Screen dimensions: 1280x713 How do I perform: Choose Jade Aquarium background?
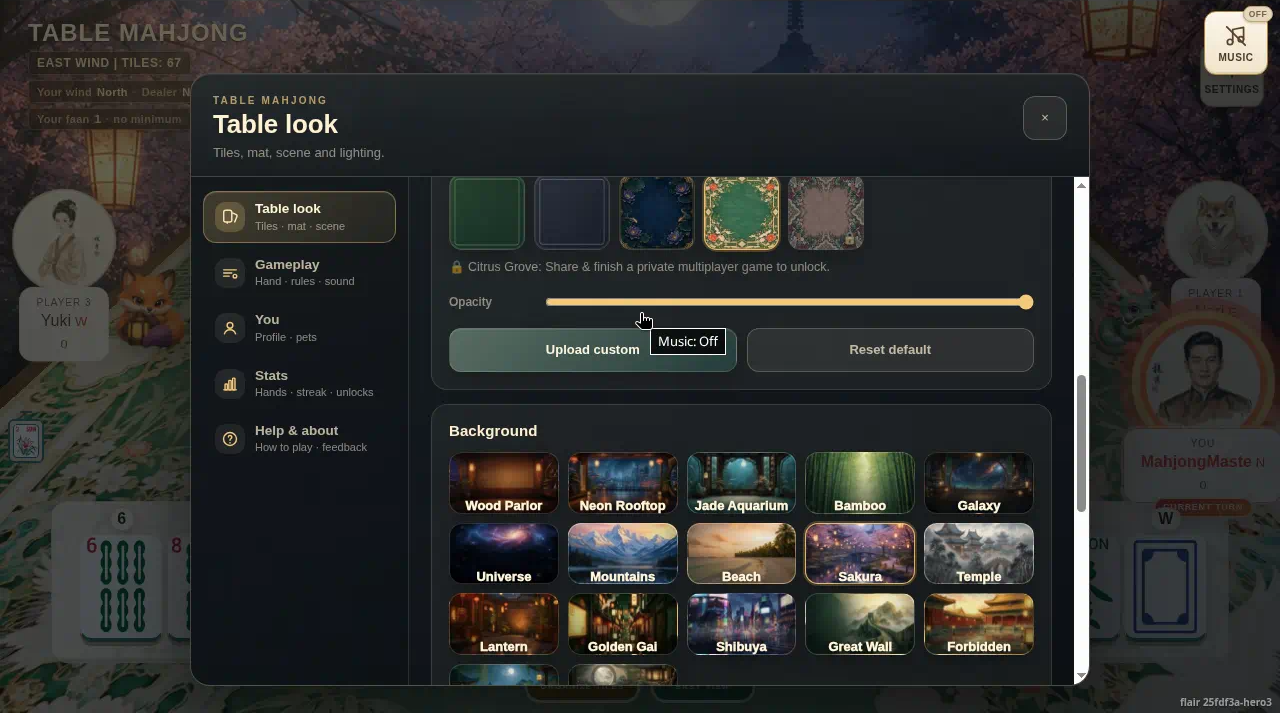click(x=741, y=483)
